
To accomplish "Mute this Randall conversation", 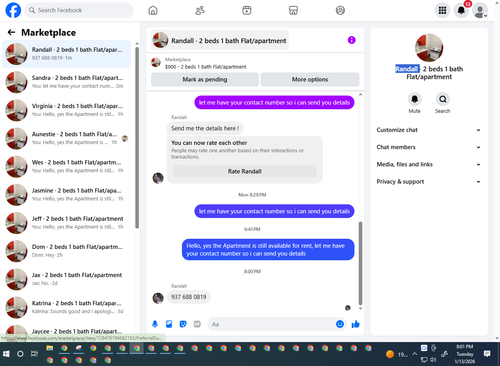I will (x=414, y=99).
